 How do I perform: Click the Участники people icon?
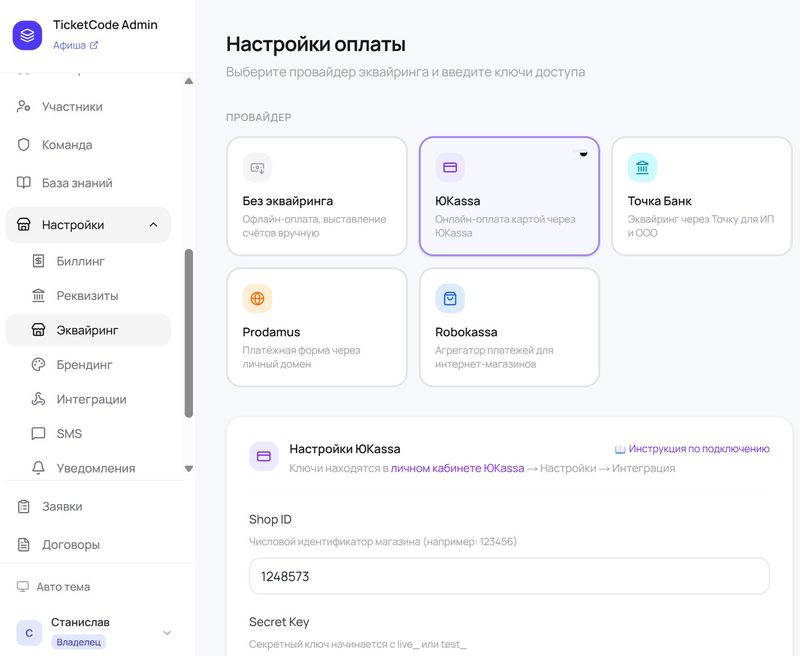pos(23,107)
